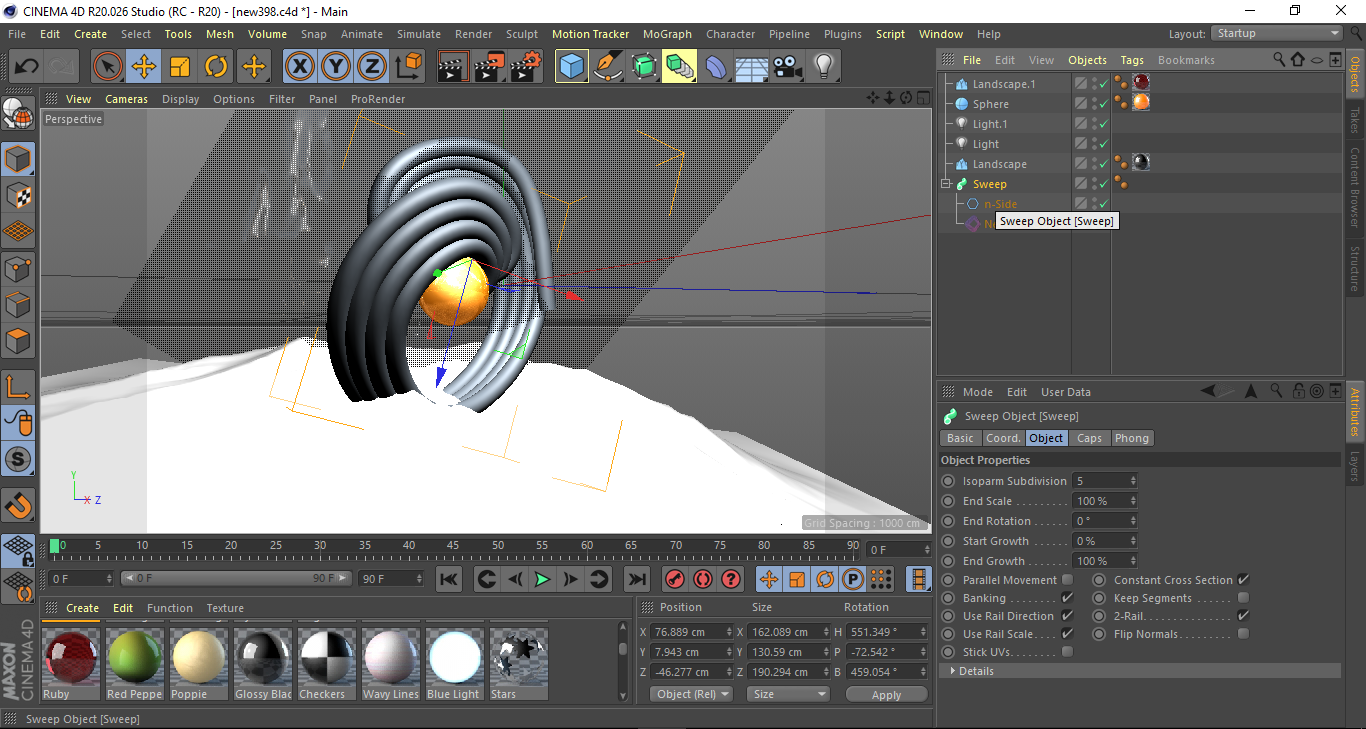Switch to Model mode in sidebar
Screen dimensions: 1366x729
point(18,159)
